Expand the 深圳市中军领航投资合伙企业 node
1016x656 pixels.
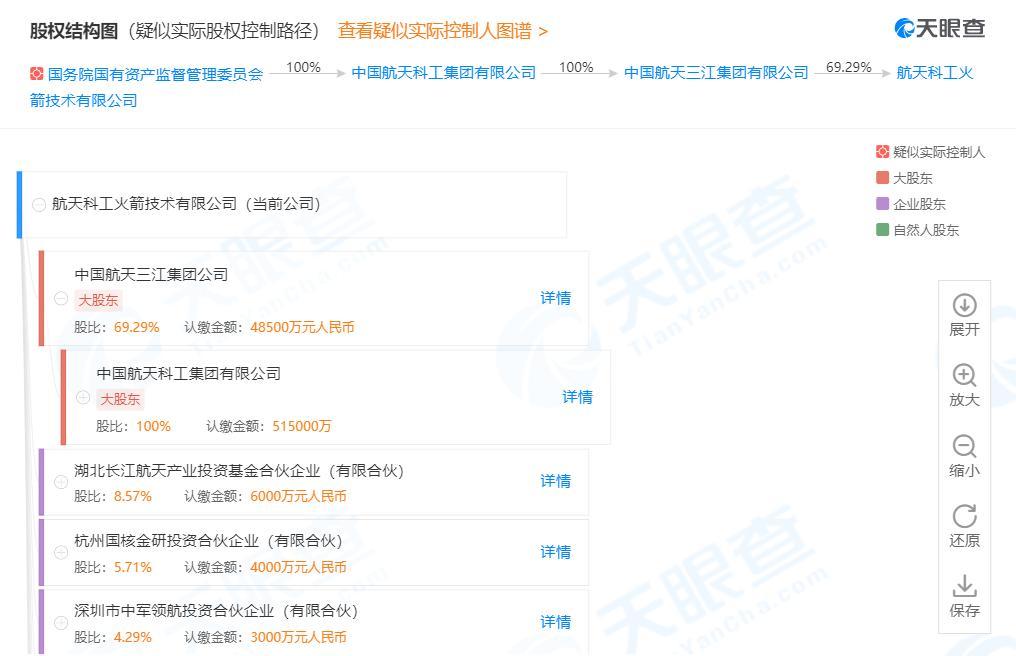pyautogui.click(x=61, y=622)
